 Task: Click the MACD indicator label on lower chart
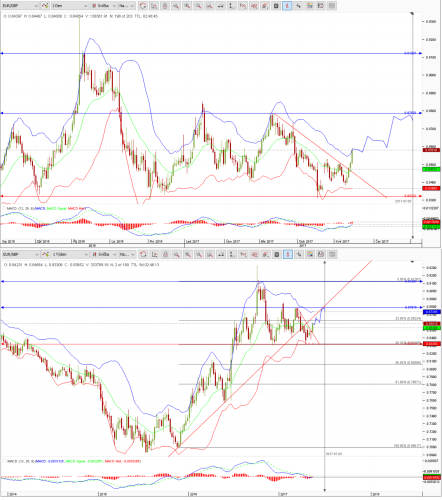click(20, 461)
